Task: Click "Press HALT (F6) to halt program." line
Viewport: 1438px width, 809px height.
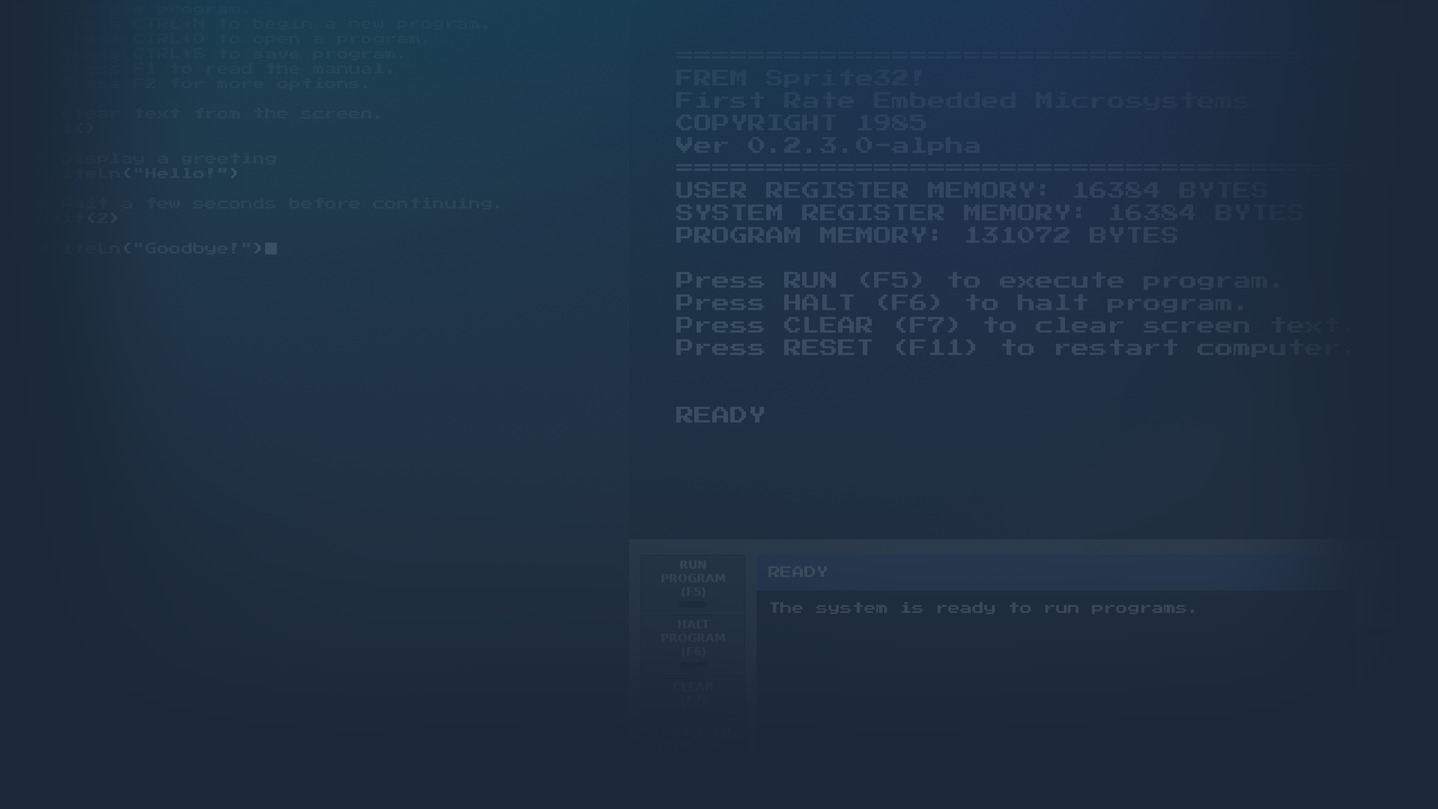Action: pos(961,303)
